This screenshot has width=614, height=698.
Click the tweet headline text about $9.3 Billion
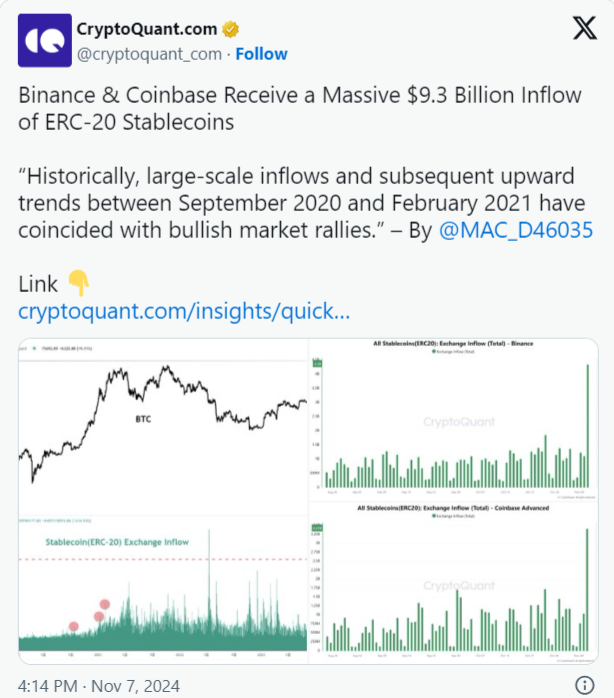(x=300, y=109)
